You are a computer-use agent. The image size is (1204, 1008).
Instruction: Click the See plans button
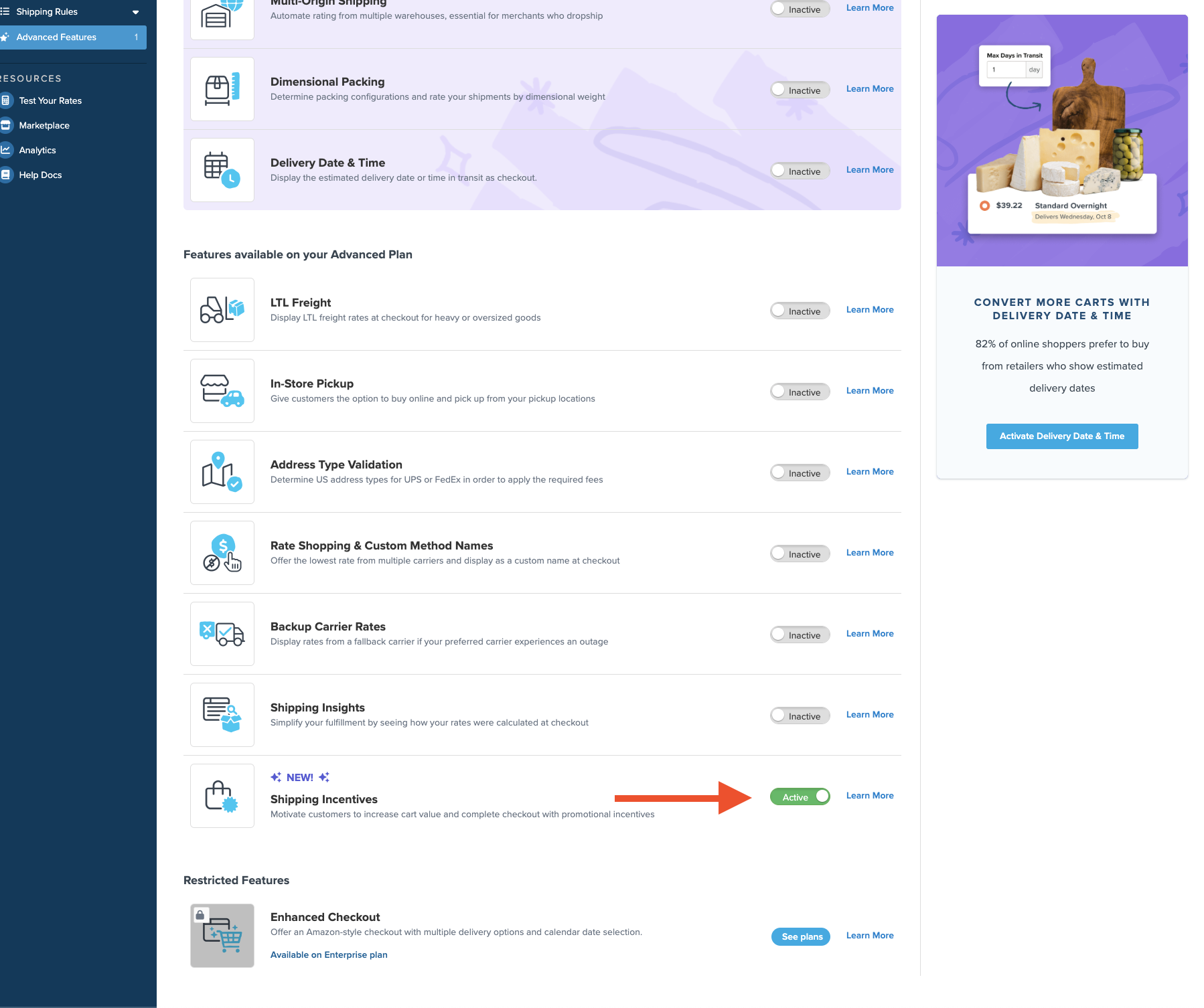[802, 936]
